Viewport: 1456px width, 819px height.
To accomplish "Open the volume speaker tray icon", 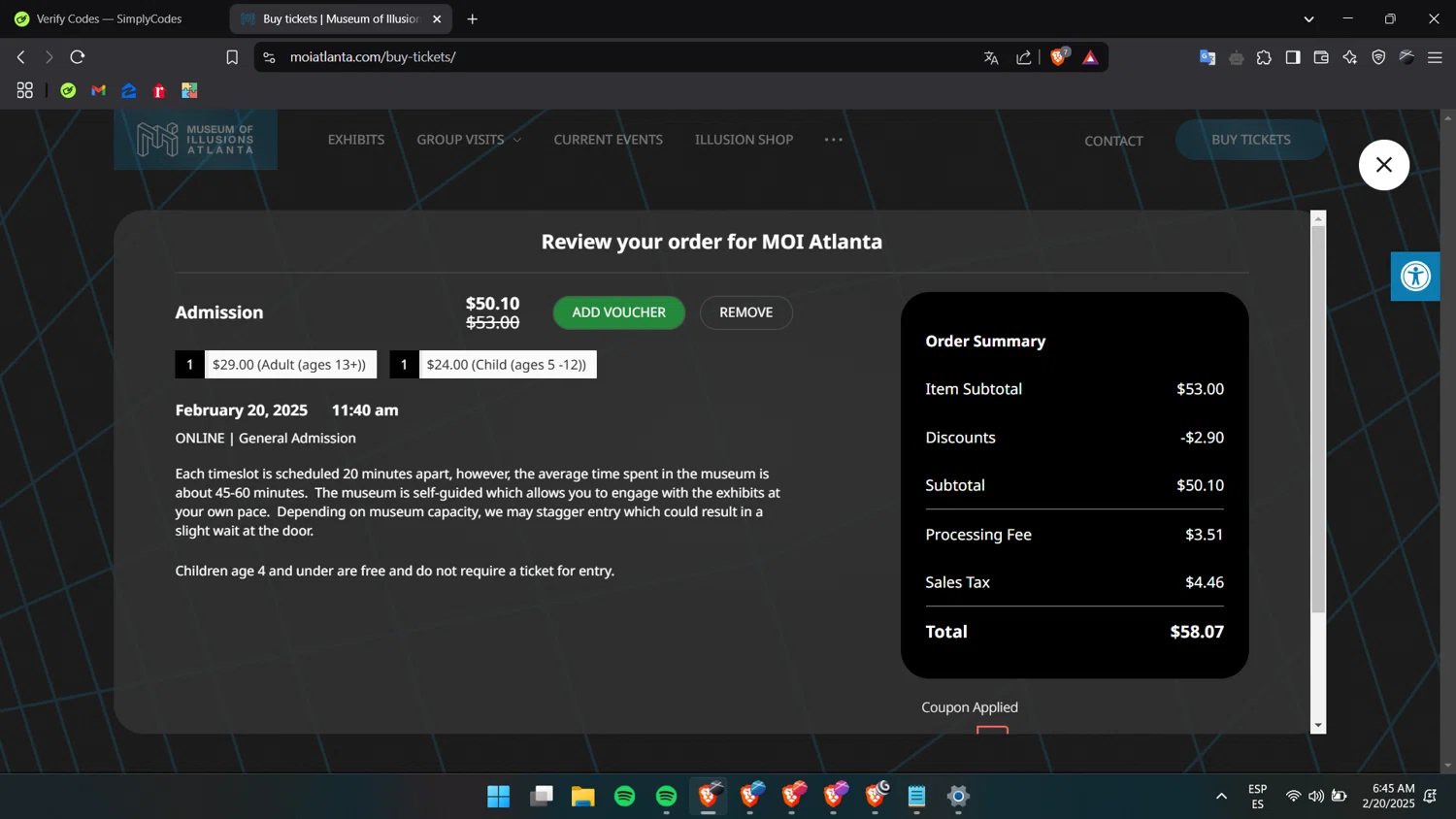I will 1315,797.
